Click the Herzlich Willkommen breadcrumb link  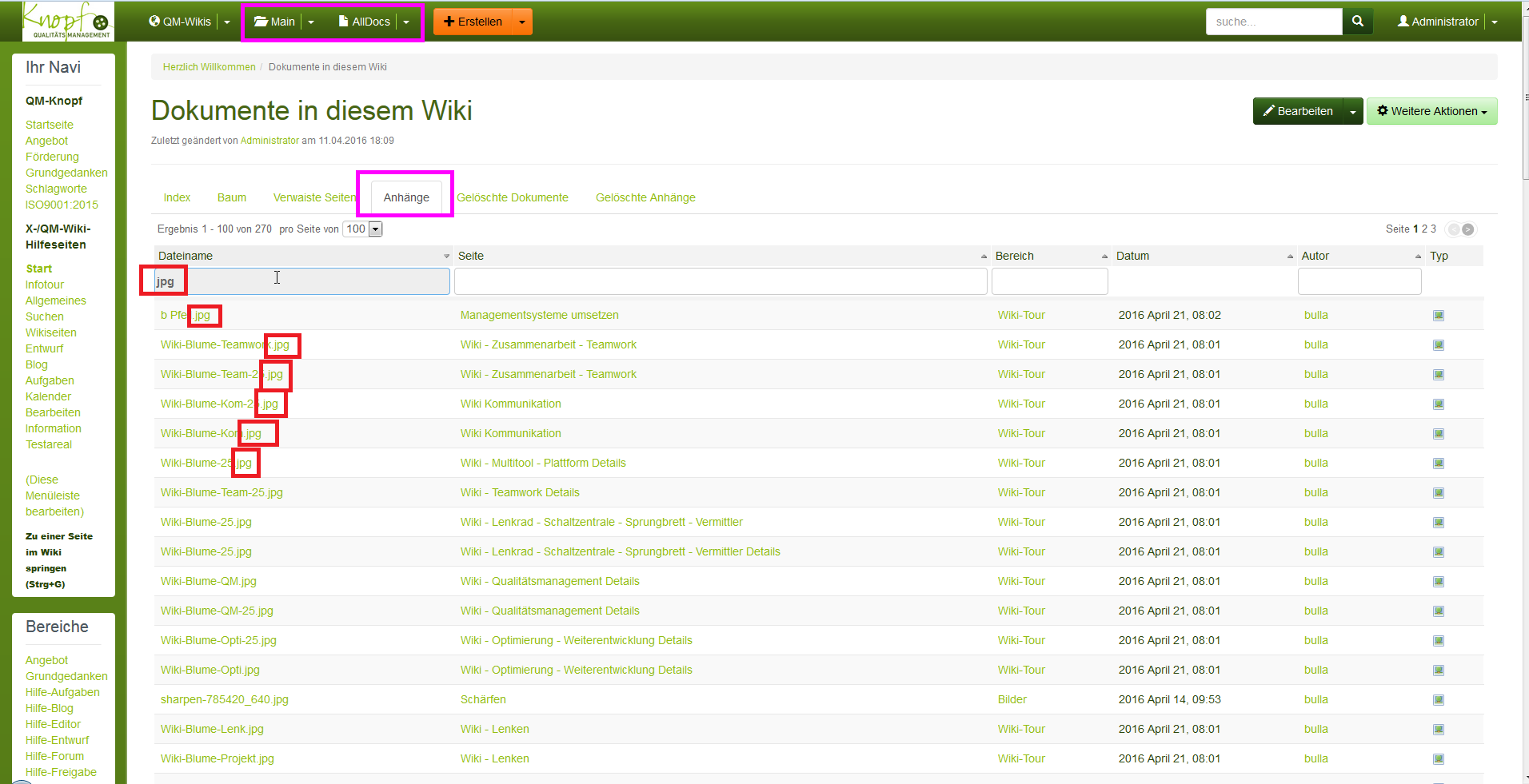pyautogui.click(x=209, y=67)
